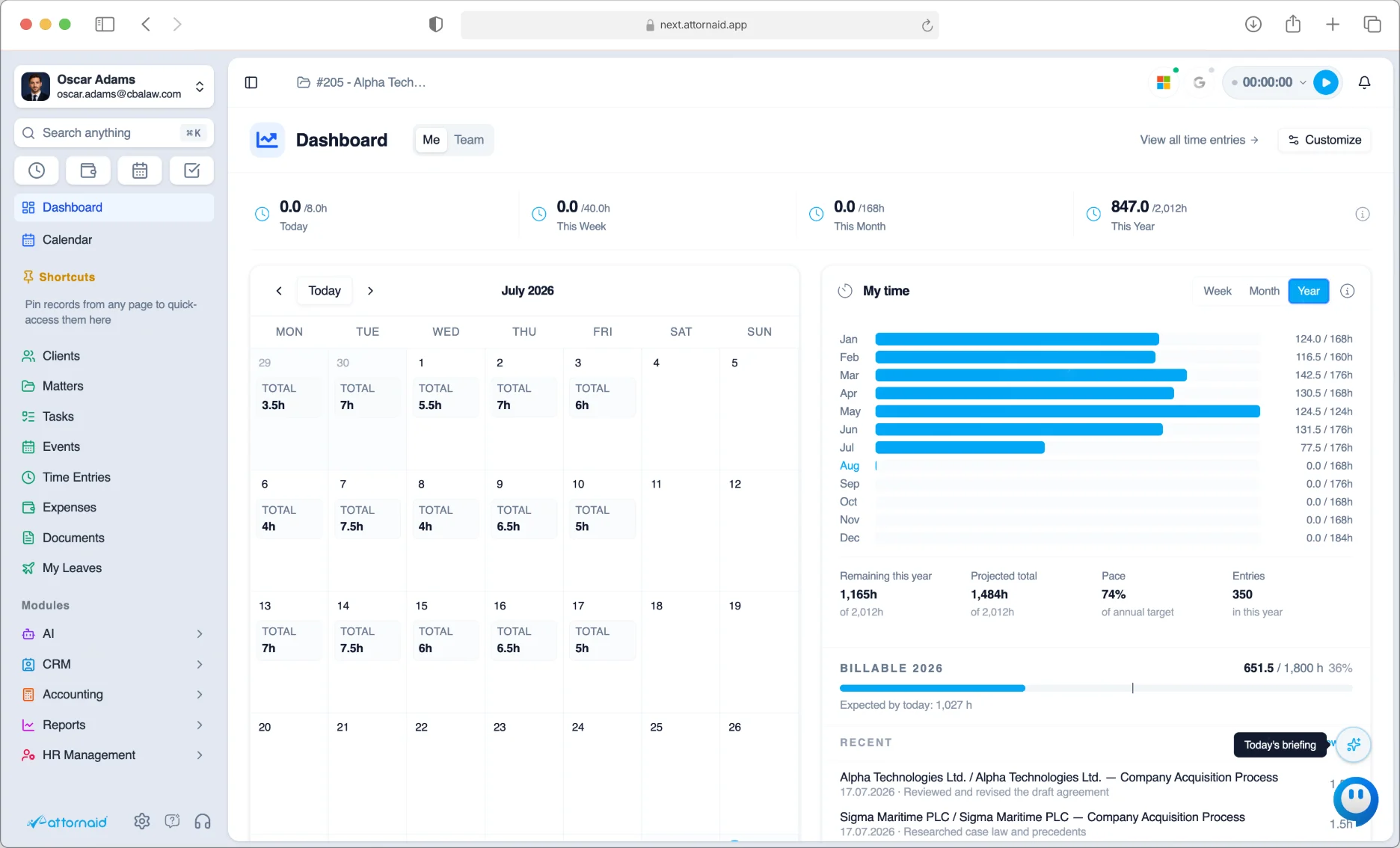
Task: Click the info icon beside This Year stats
Action: coord(1363,215)
